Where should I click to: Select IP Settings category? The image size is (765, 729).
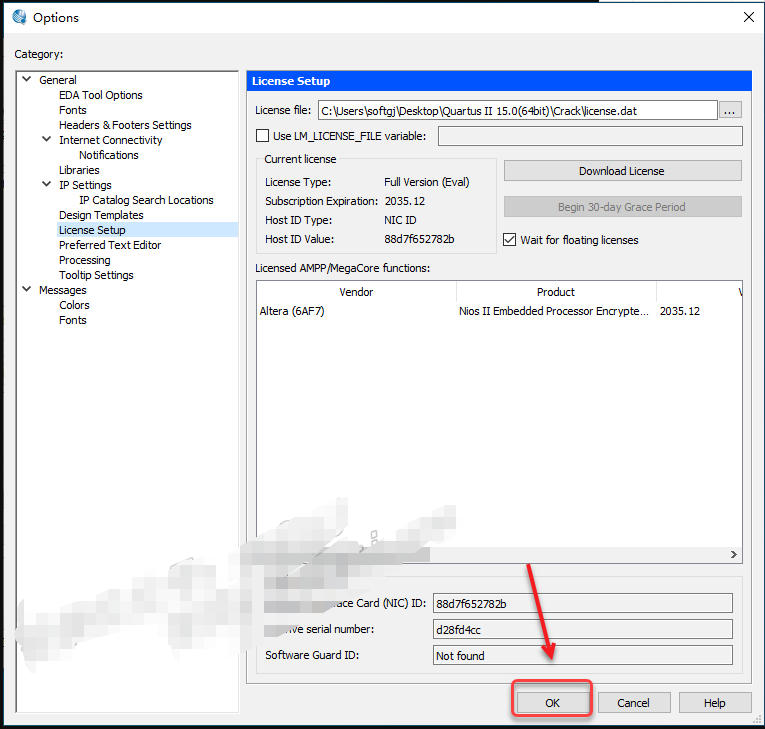85,185
